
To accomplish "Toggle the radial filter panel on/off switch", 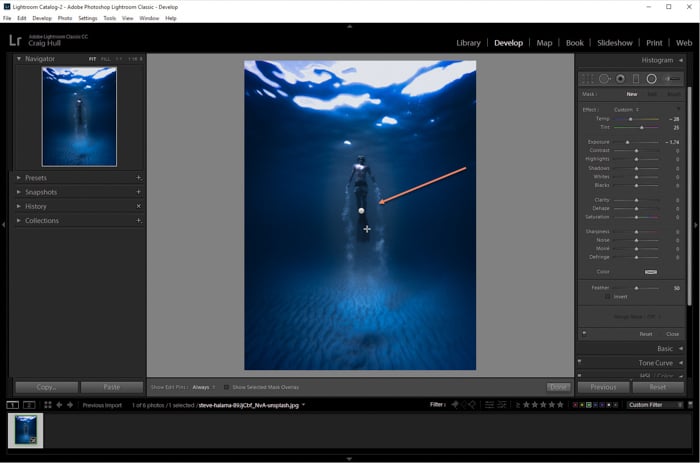I will (x=584, y=333).
